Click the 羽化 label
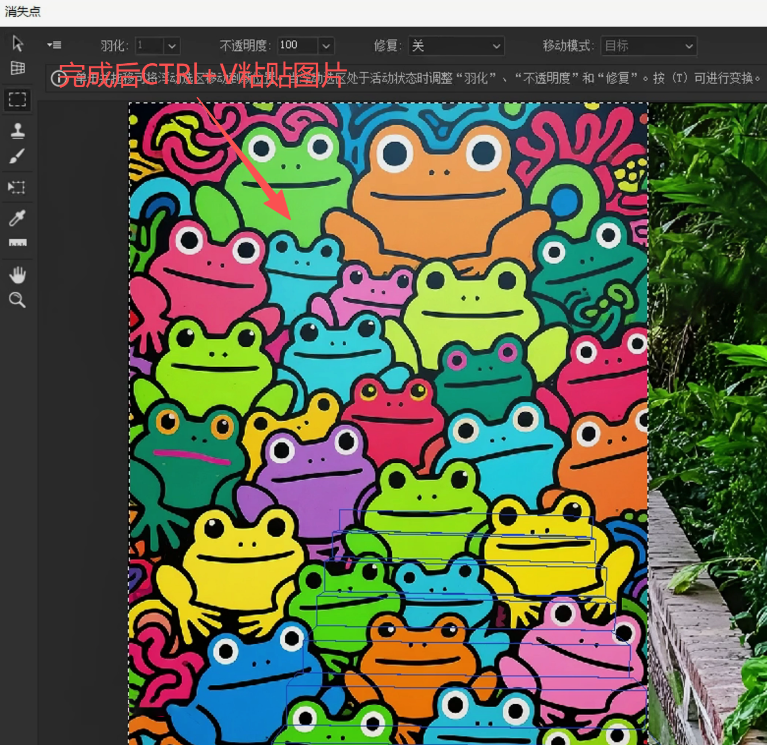Viewport: 767px width, 745px height. (114, 46)
